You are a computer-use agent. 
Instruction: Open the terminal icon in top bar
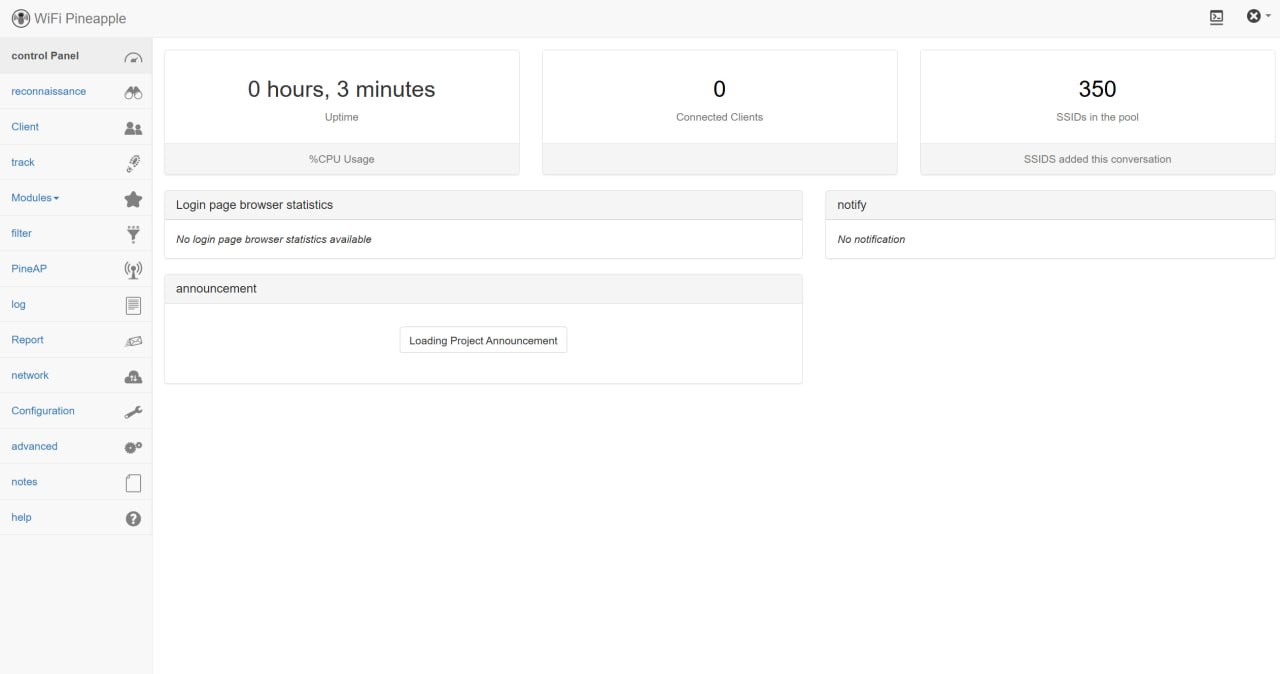pos(1216,17)
